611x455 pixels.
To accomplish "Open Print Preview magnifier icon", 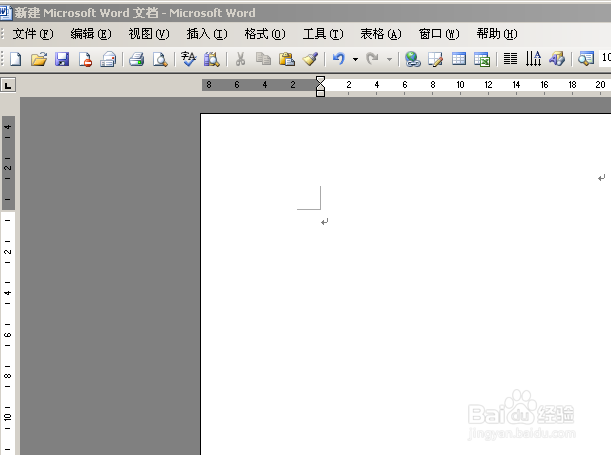I will pos(160,59).
